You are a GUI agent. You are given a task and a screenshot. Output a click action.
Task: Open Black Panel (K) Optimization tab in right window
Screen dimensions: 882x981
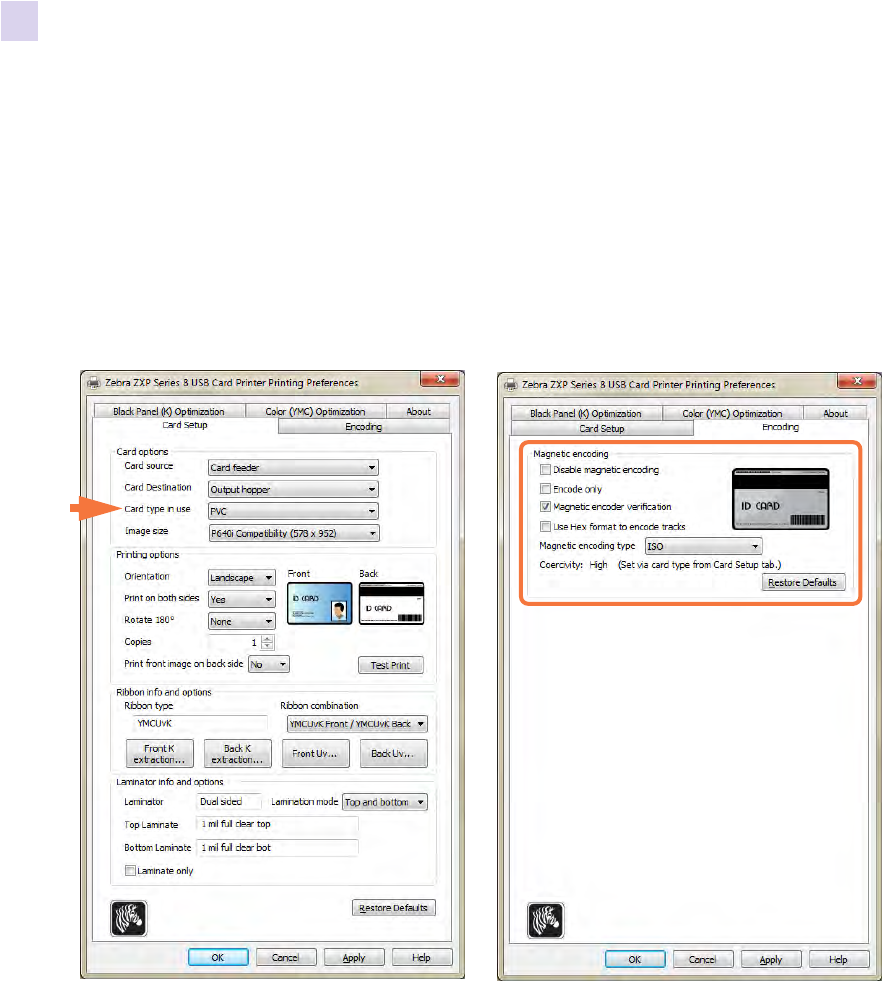[x=585, y=414]
